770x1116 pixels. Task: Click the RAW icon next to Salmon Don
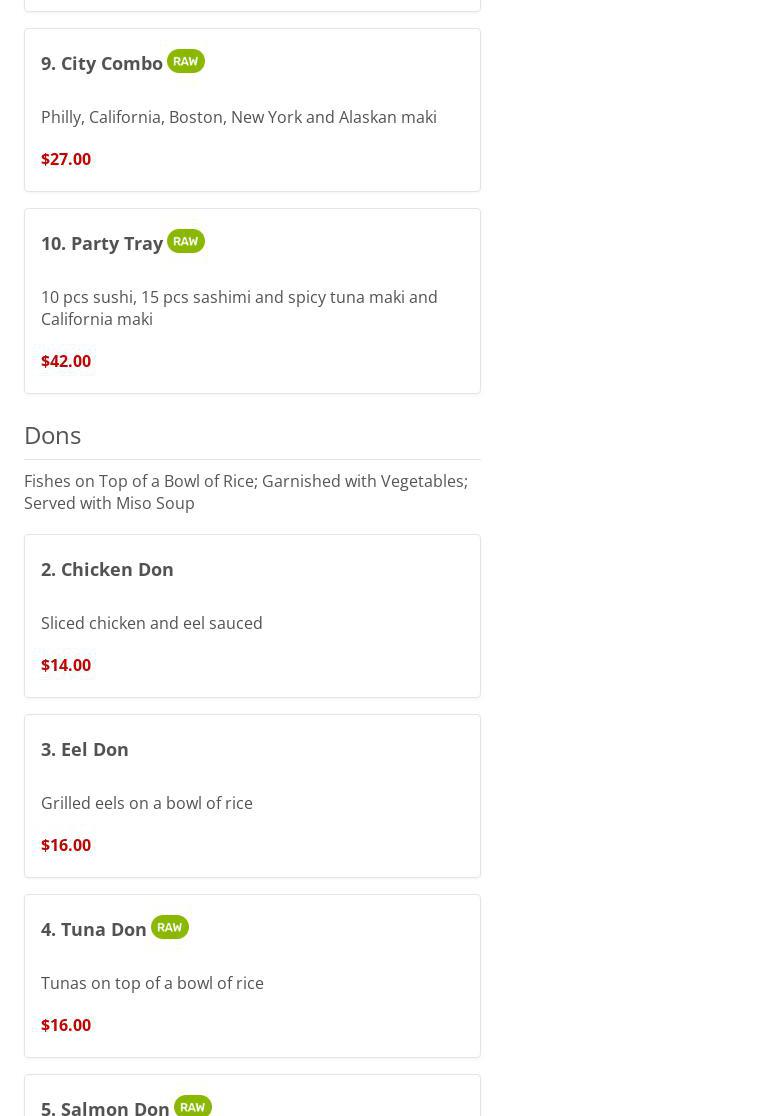pos(192,1106)
